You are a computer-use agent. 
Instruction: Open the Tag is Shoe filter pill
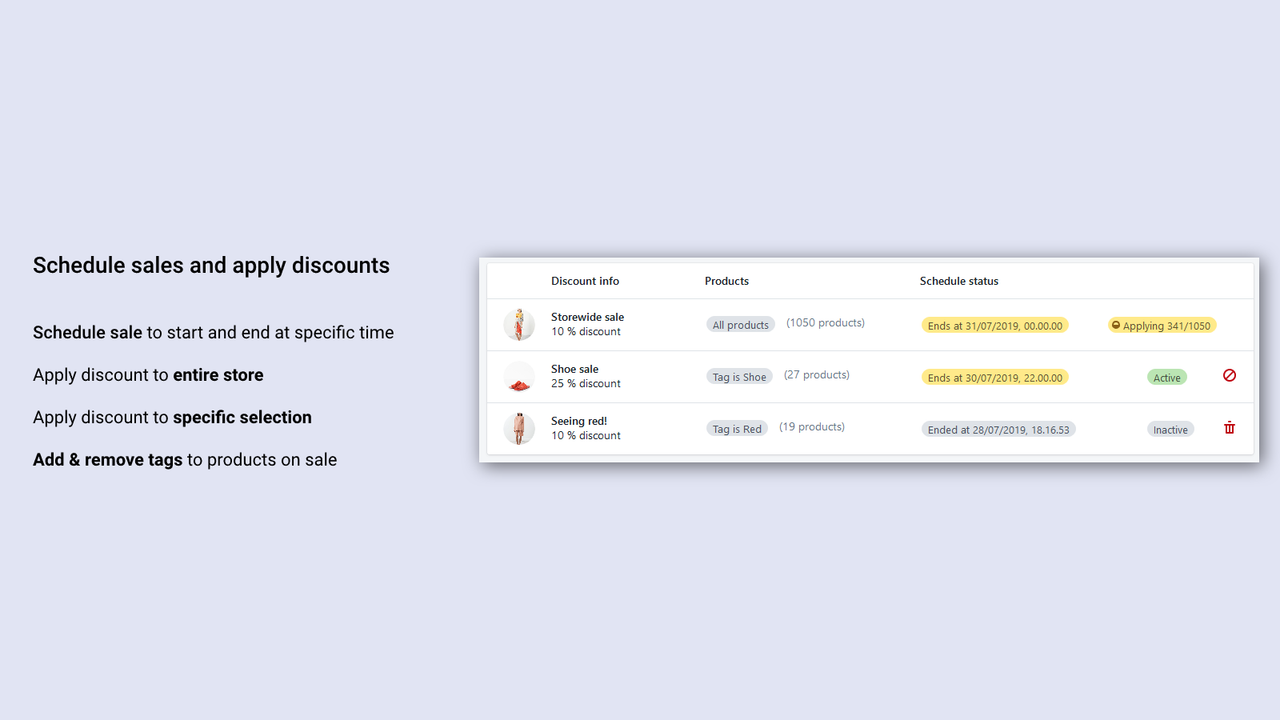(739, 376)
